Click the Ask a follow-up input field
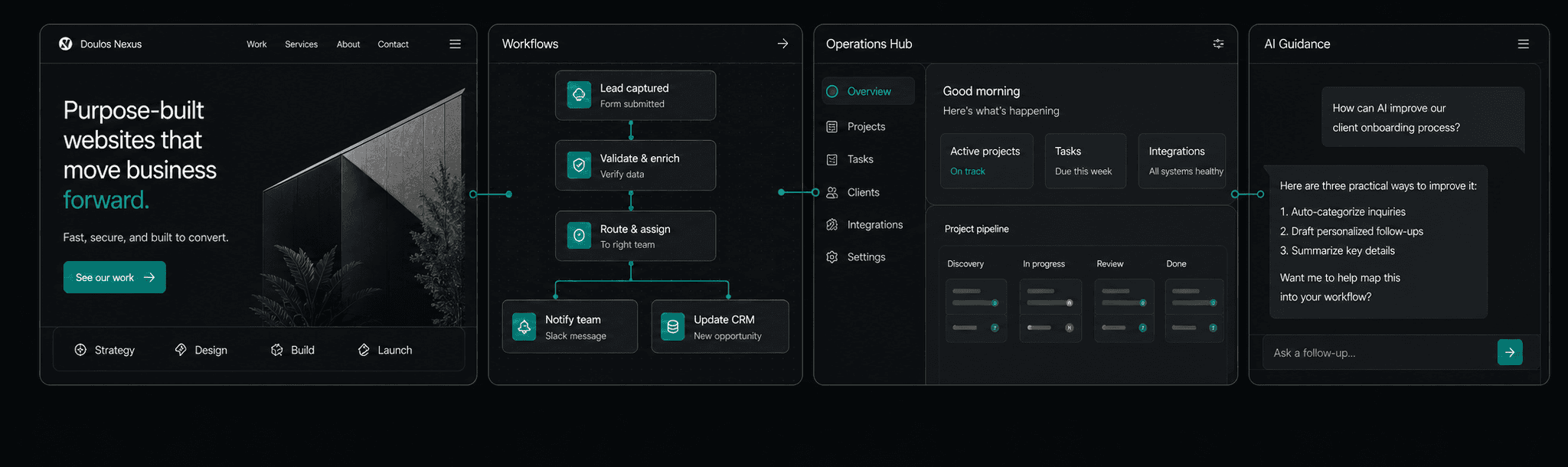The height and width of the screenshot is (467, 1568). [1380, 353]
